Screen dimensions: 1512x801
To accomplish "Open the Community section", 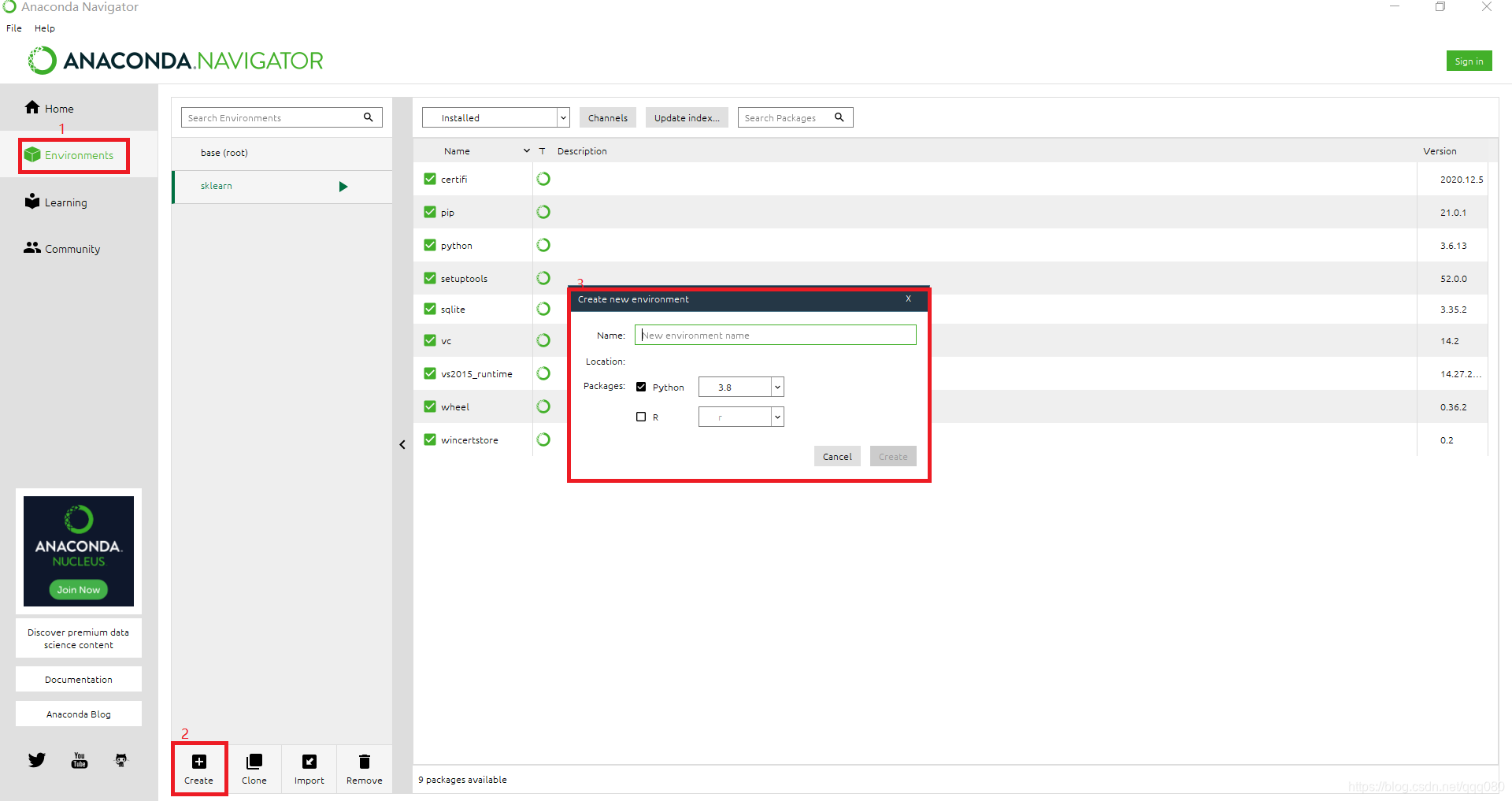I will pos(62,248).
